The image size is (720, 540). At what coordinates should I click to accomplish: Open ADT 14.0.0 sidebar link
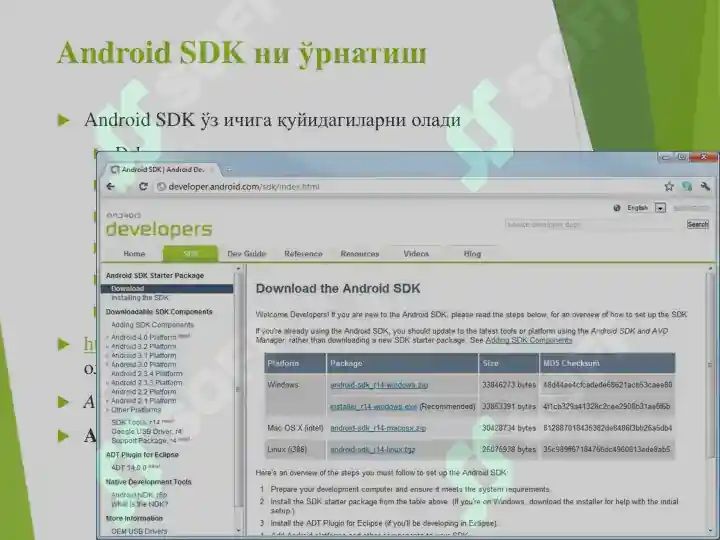(129, 467)
